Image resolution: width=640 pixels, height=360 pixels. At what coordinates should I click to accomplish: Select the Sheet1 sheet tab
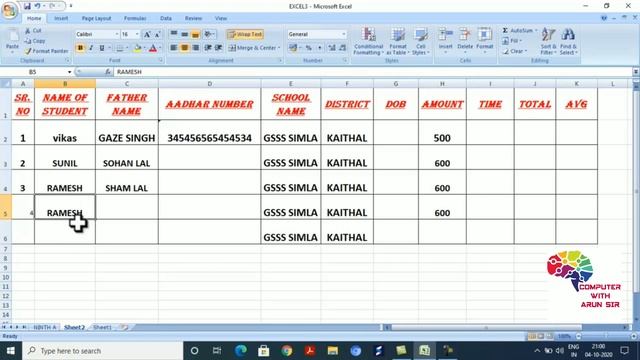point(102,327)
